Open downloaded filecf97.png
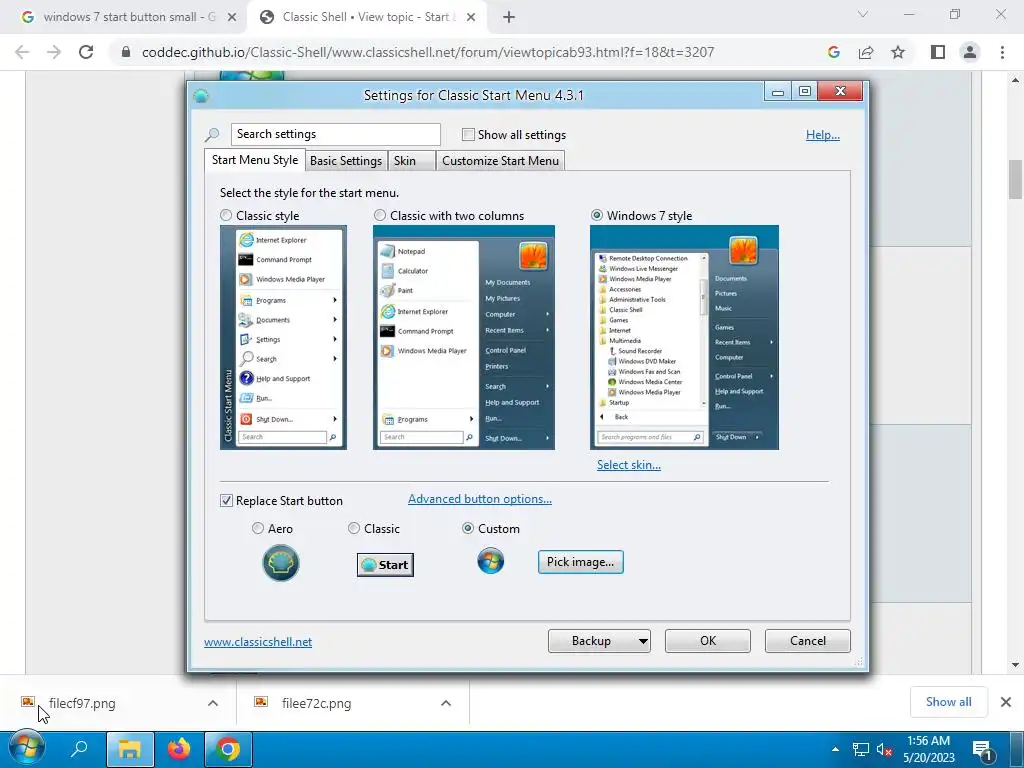This screenshot has height=768, width=1024. (82, 703)
